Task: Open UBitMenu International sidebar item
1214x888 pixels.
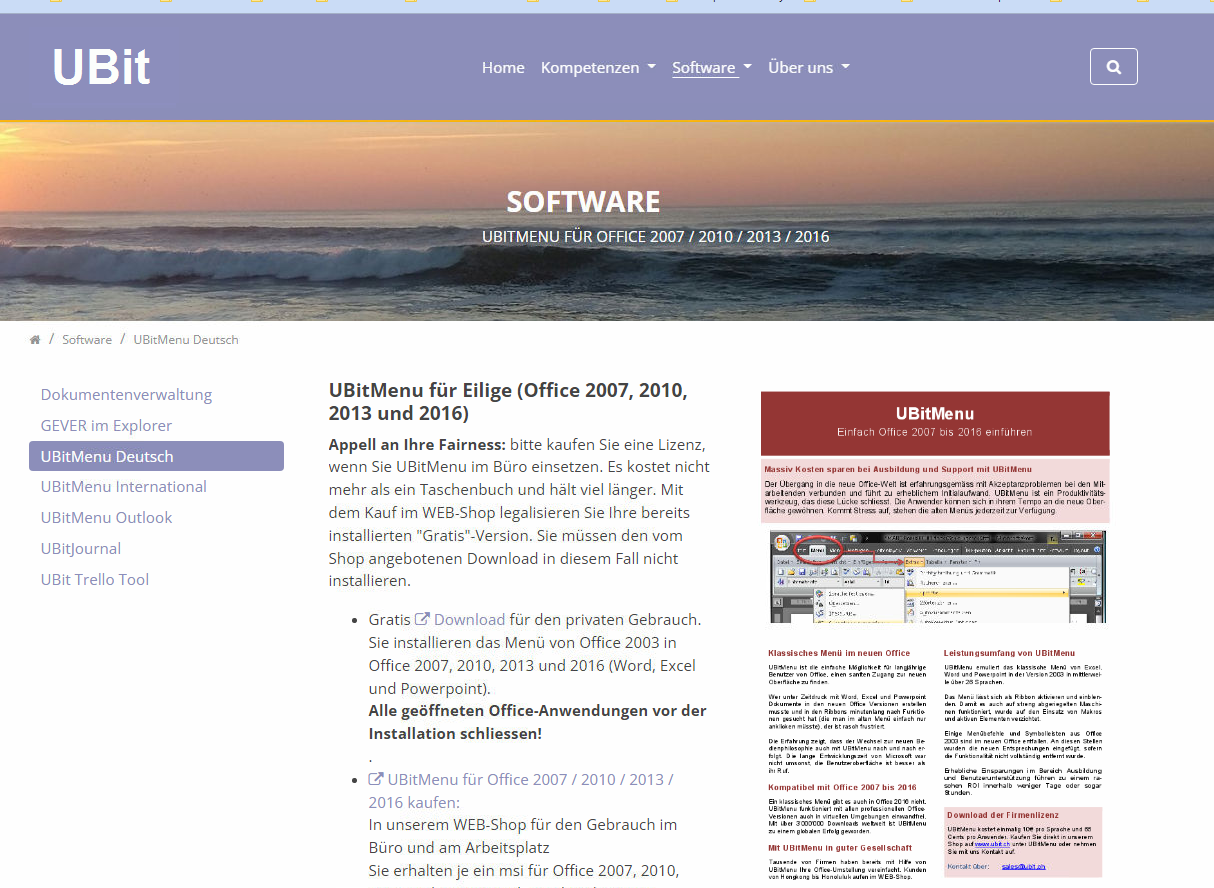Action: tap(124, 486)
